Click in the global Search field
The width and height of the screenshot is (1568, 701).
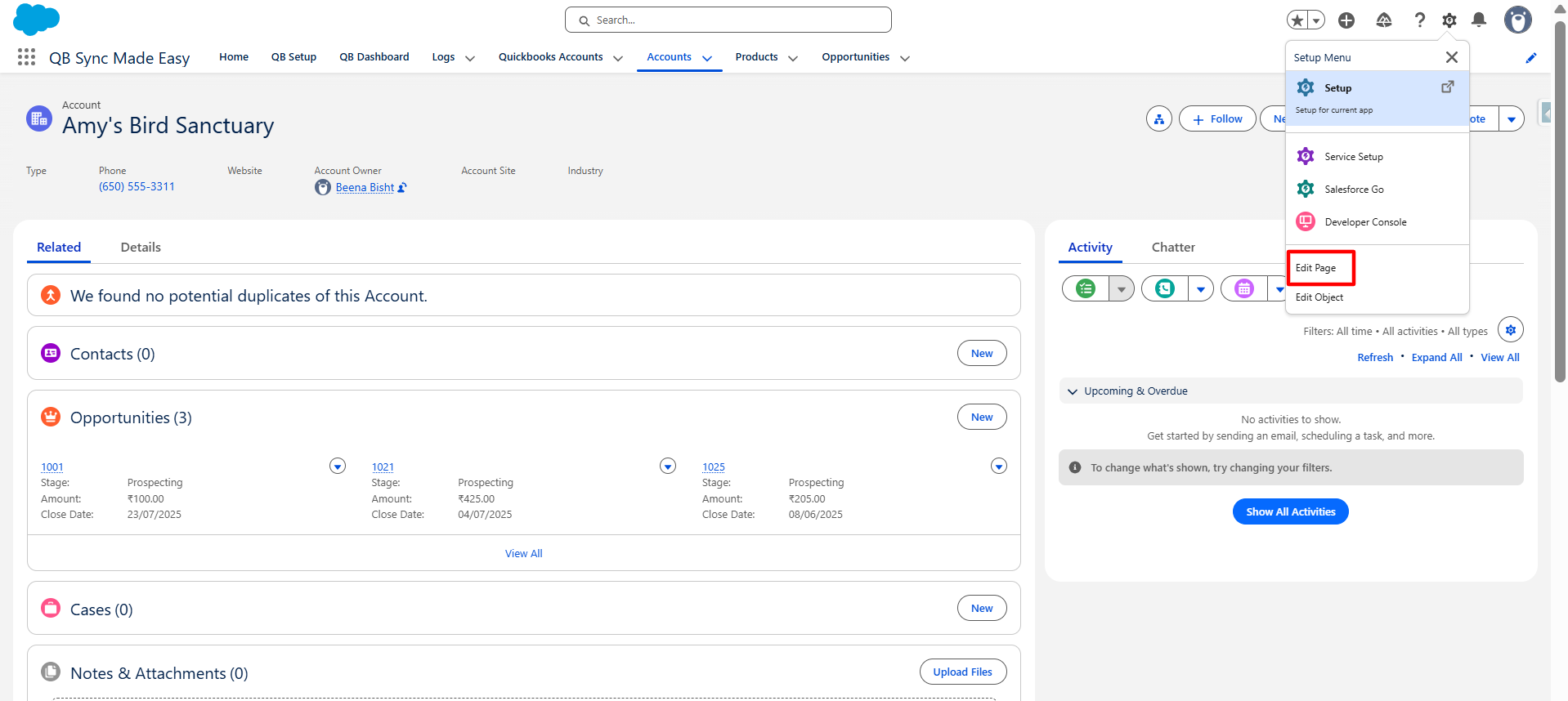coord(728,20)
